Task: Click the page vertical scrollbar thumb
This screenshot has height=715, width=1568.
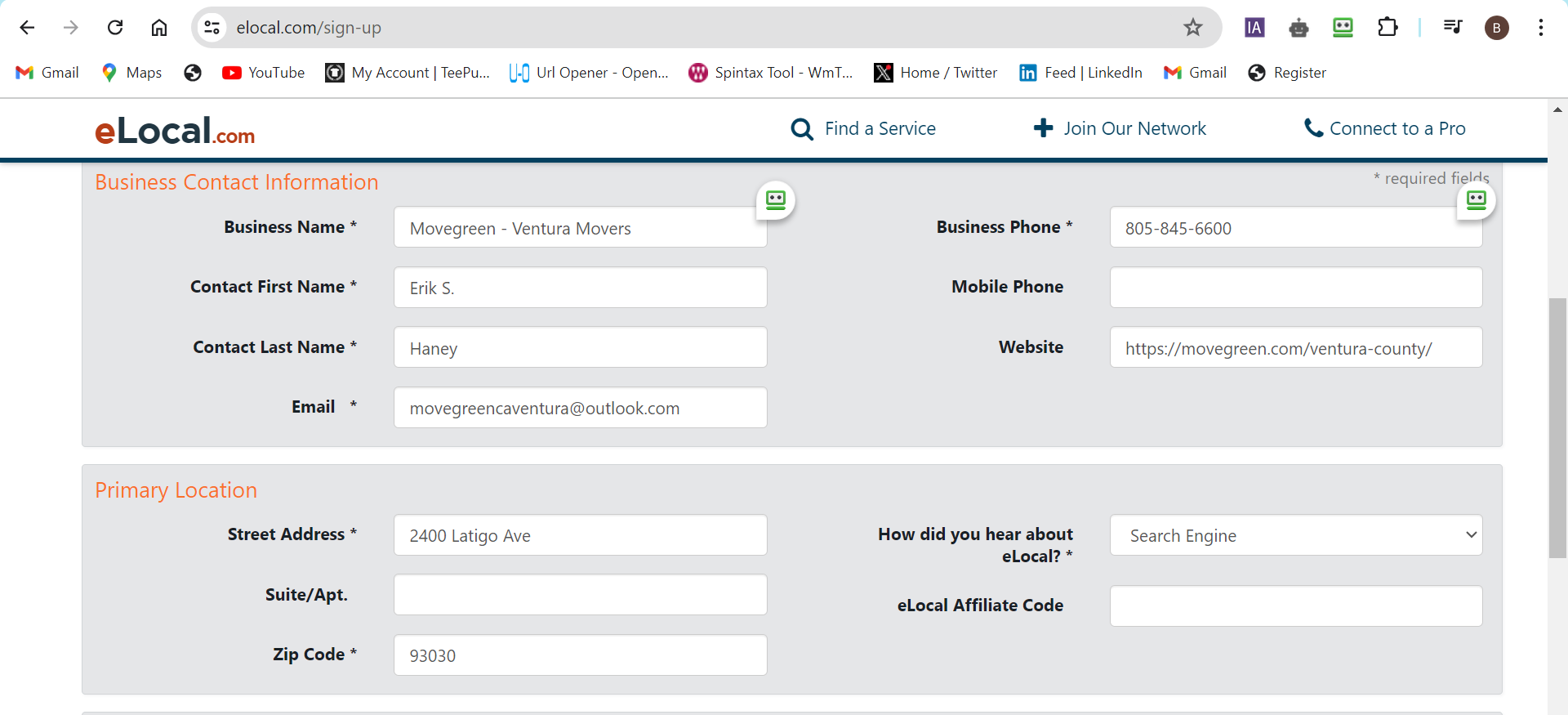Action: tap(1557, 428)
